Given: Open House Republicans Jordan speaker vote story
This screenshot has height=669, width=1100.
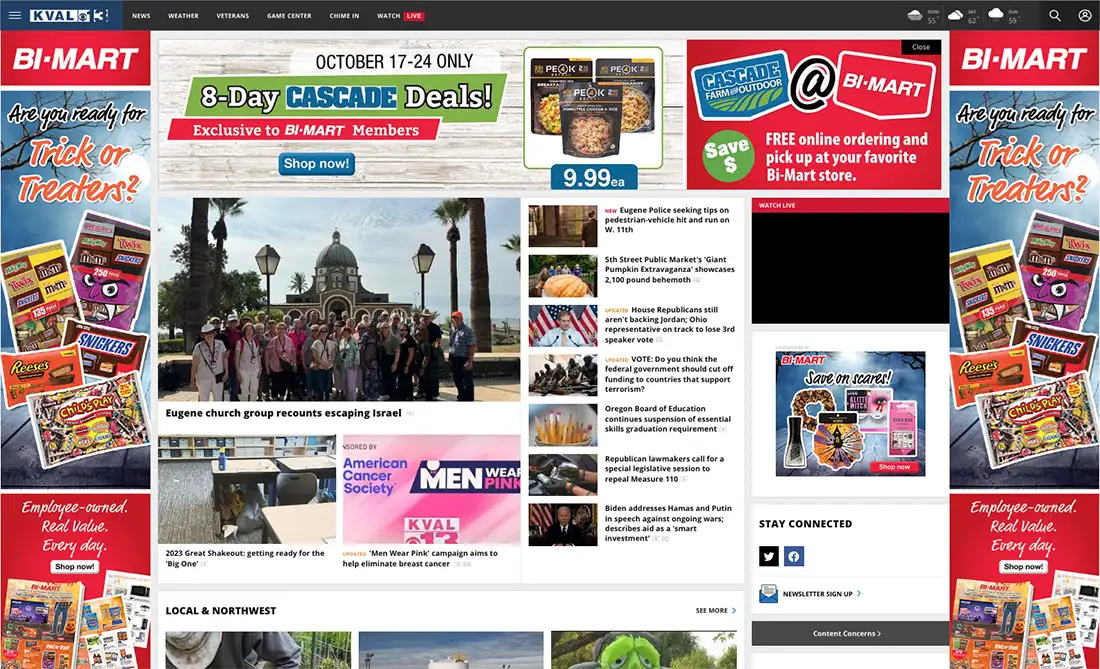Looking at the screenshot, I should coord(670,324).
